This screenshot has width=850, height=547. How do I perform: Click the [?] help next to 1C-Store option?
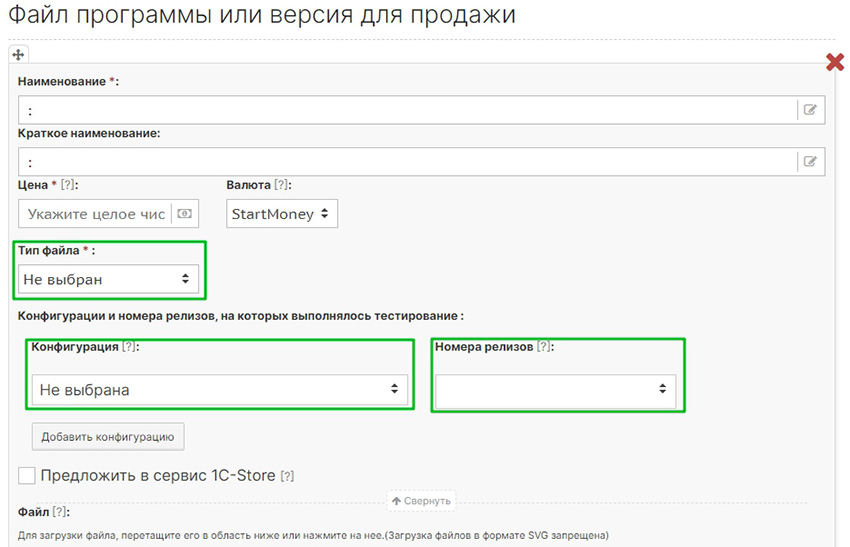click(287, 477)
